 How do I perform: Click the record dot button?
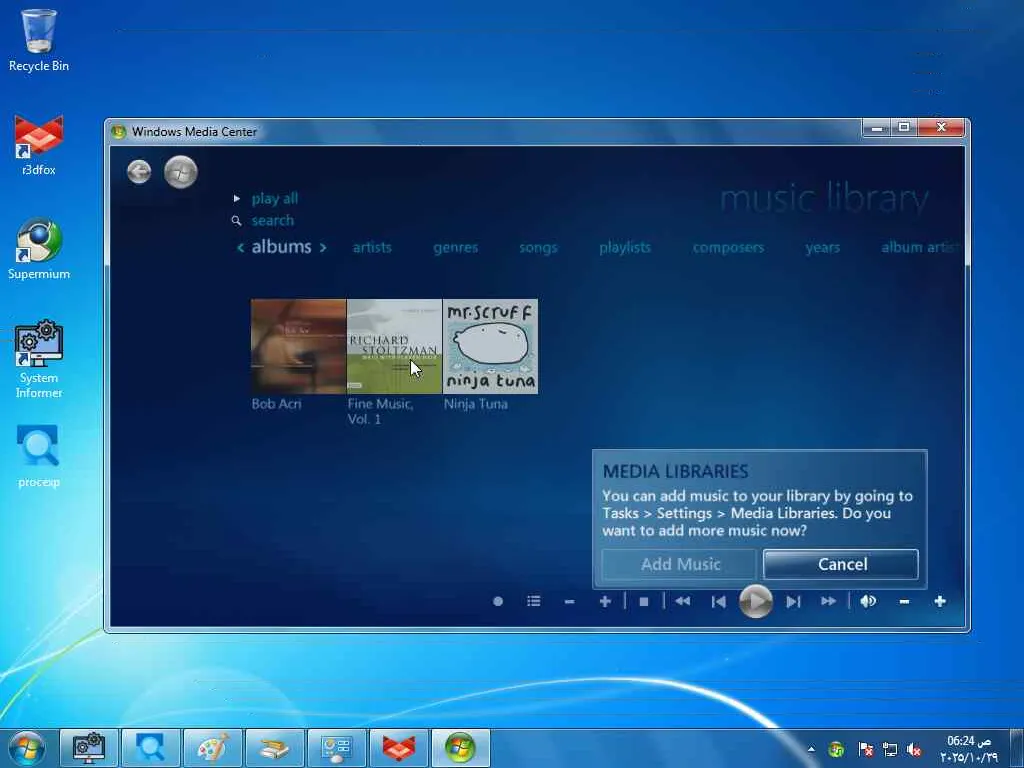(498, 601)
